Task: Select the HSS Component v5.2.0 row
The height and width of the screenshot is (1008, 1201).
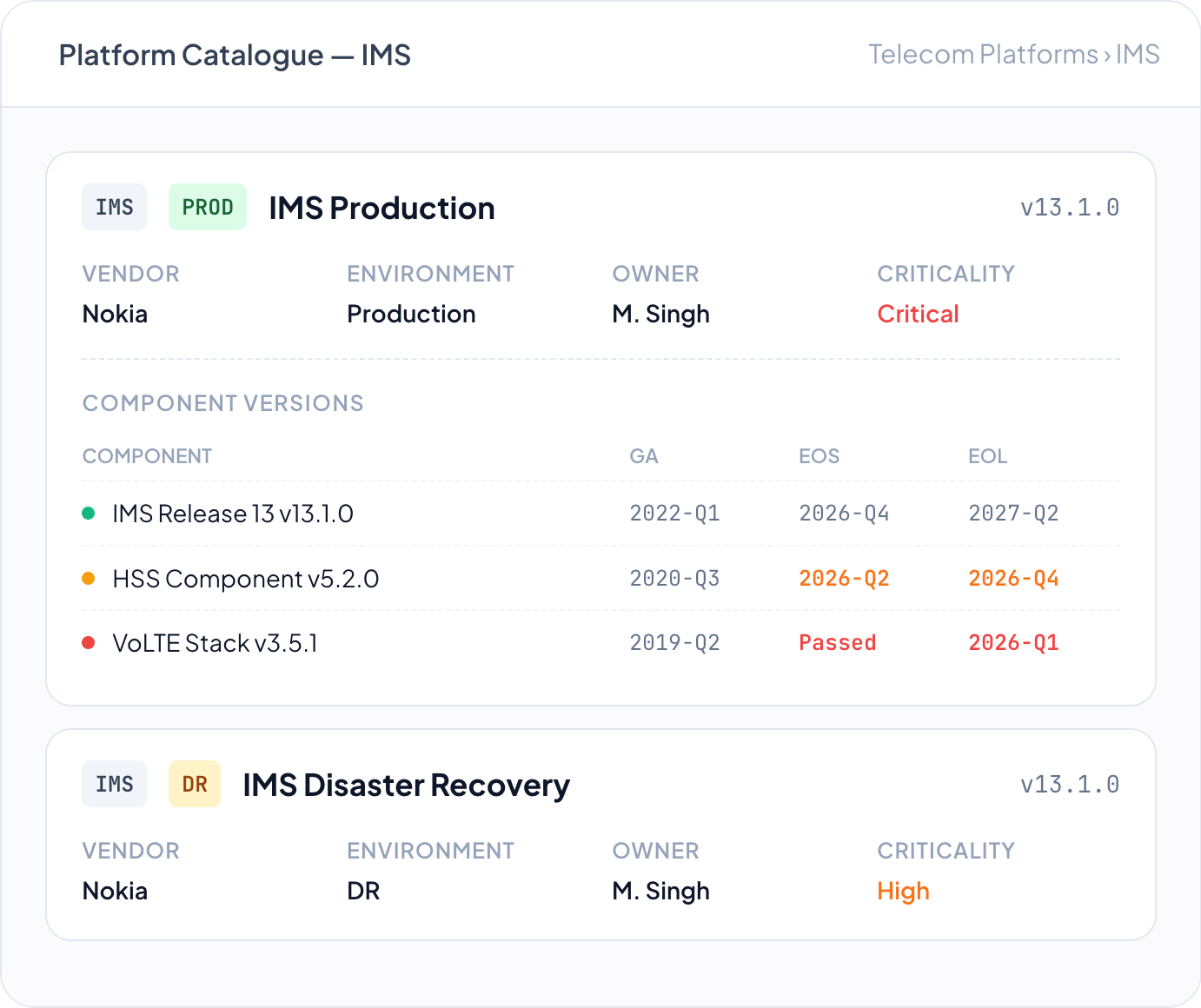Action: point(600,579)
